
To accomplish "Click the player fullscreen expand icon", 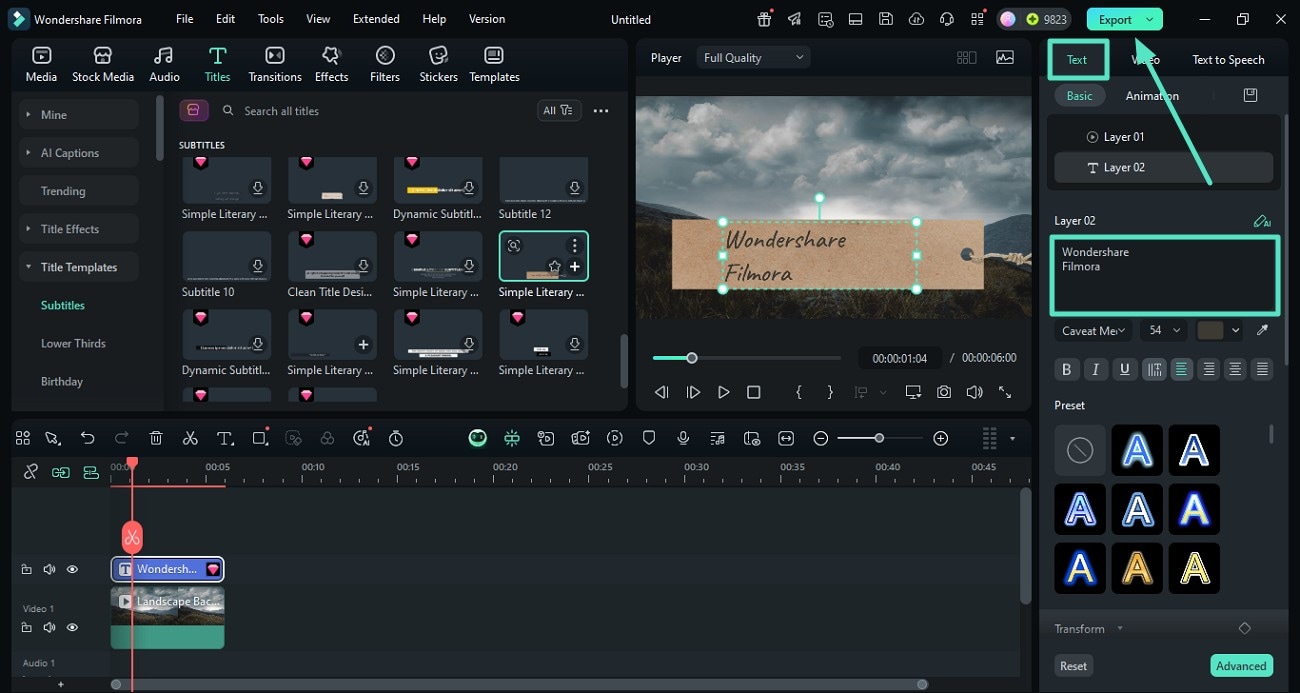I will click(x=1005, y=392).
